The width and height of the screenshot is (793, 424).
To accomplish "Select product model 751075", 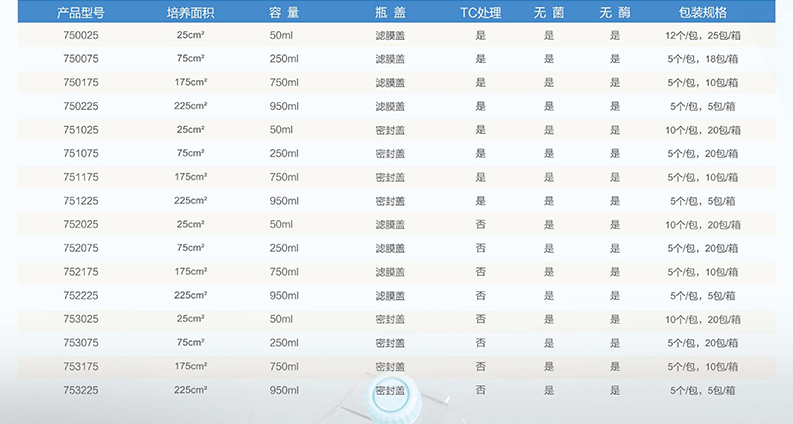I will click(x=81, y=153).
